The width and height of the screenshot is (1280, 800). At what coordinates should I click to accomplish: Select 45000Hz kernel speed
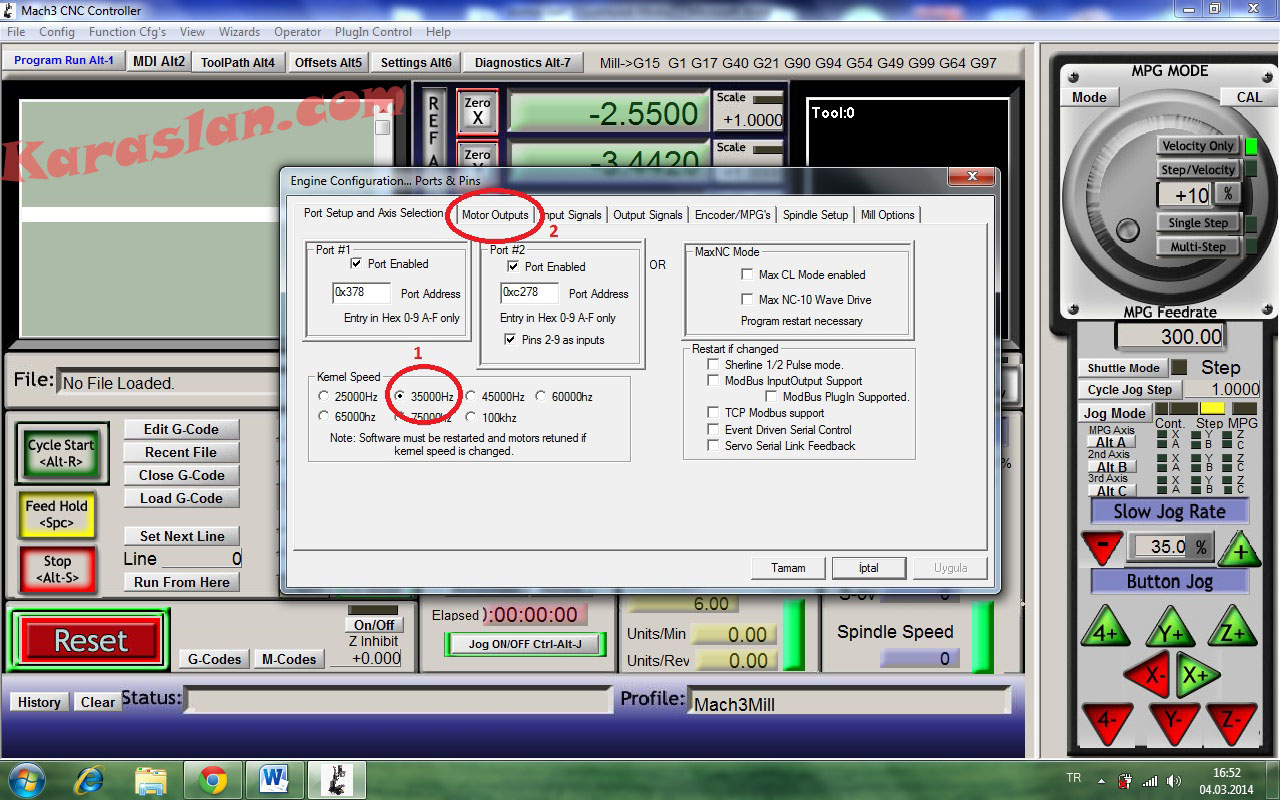tap(472, 397)
